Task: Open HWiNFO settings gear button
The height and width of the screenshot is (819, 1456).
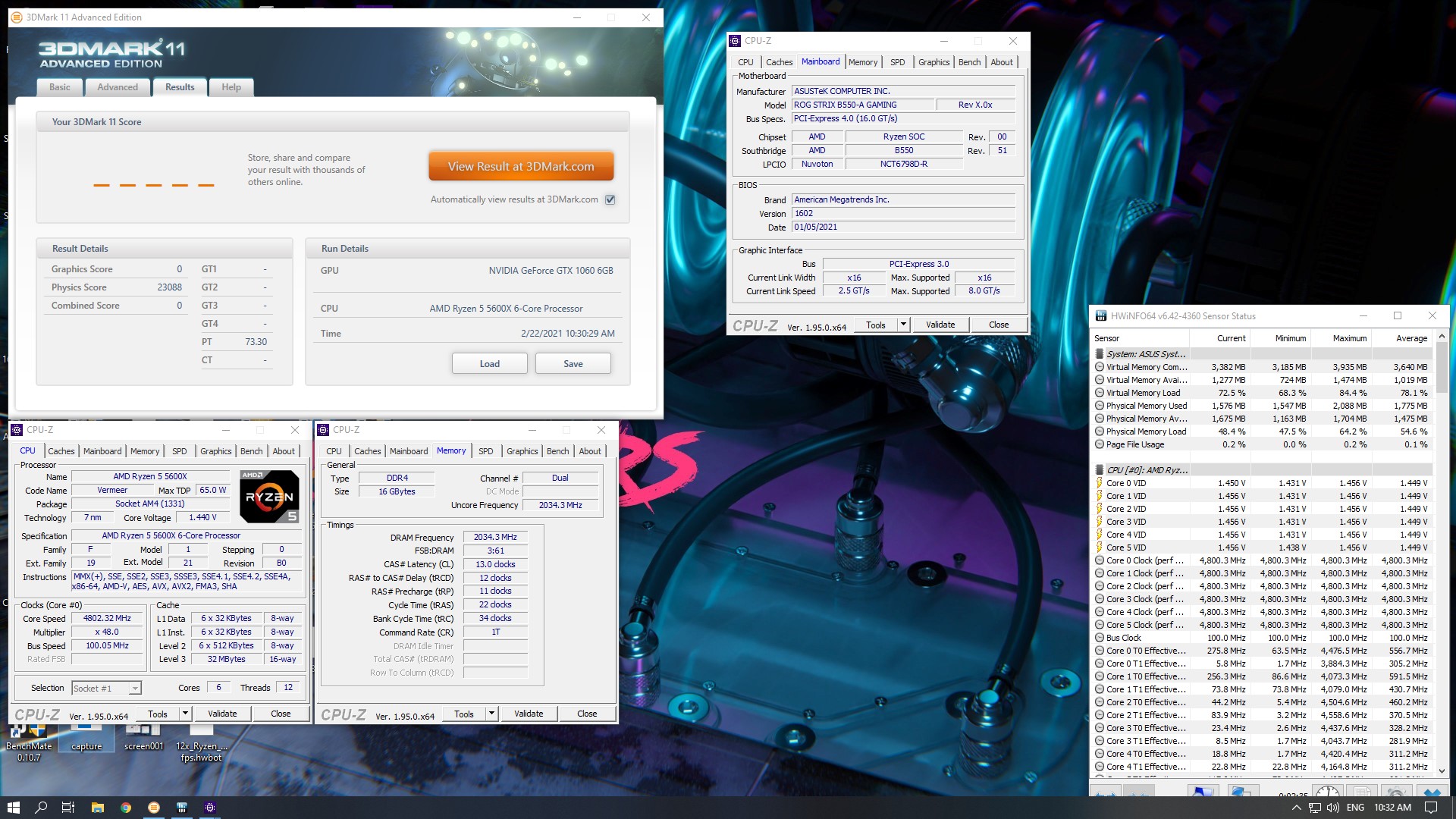Action: point(1395,790)
